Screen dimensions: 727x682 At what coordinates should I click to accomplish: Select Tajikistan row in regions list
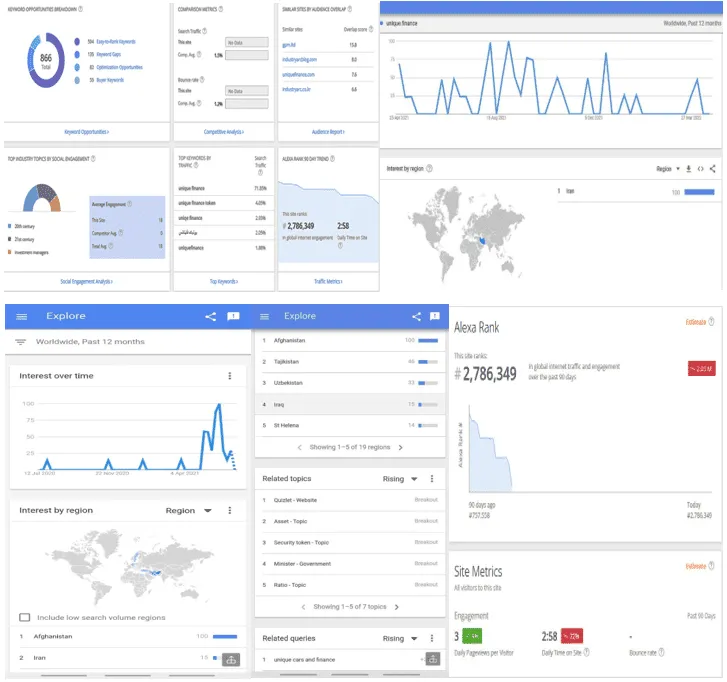pos(350,362)
